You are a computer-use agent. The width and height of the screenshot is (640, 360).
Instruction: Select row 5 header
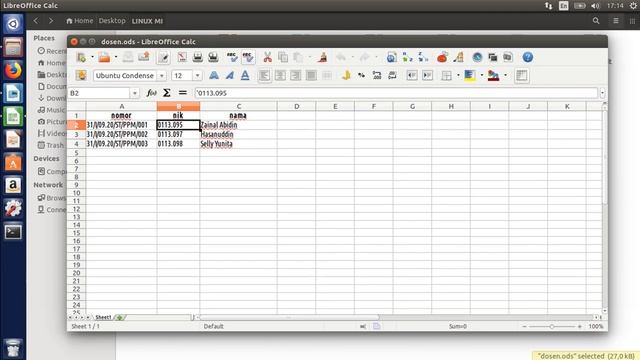[76, 153]
